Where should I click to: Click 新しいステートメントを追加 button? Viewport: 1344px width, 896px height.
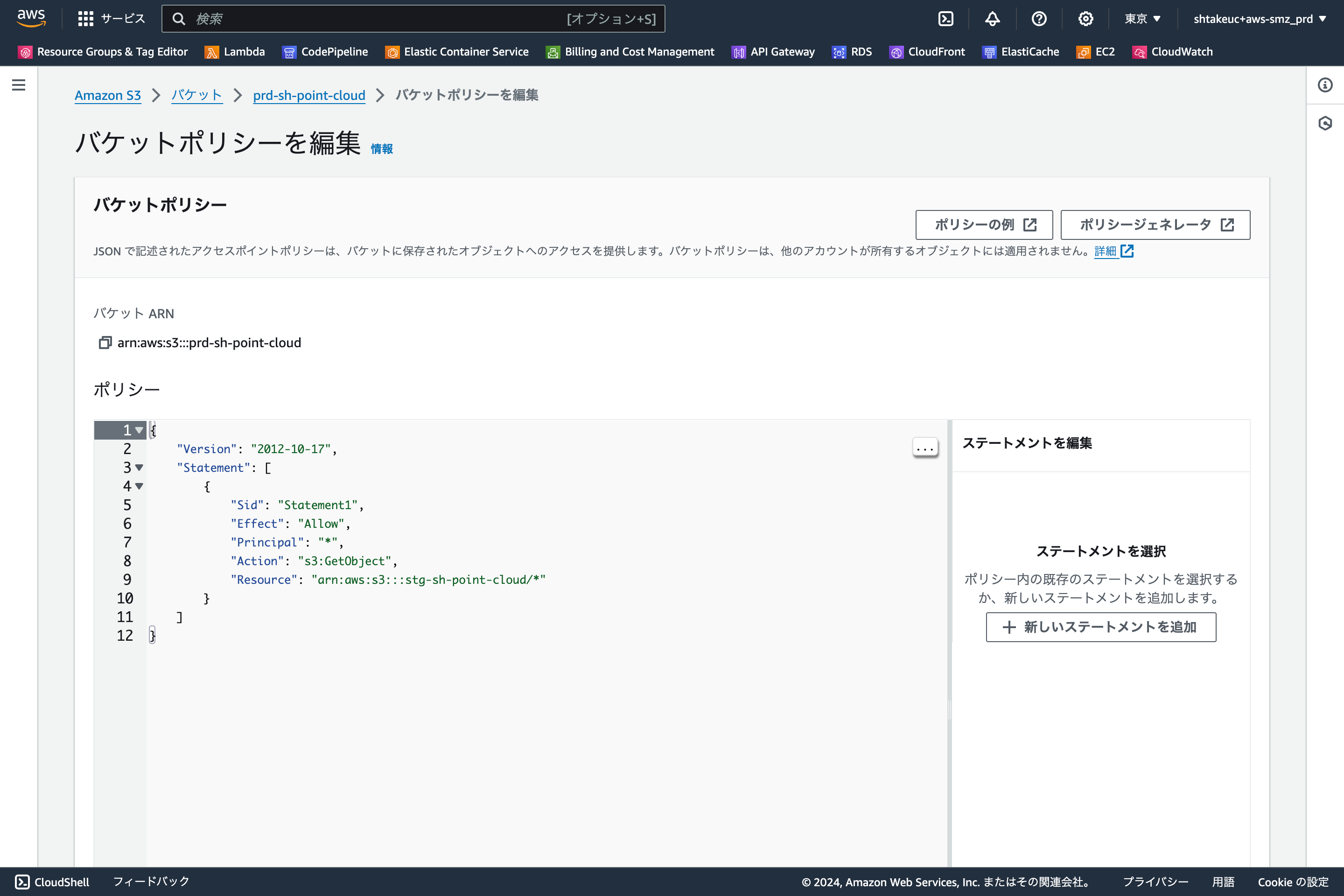coord(1100,627)
